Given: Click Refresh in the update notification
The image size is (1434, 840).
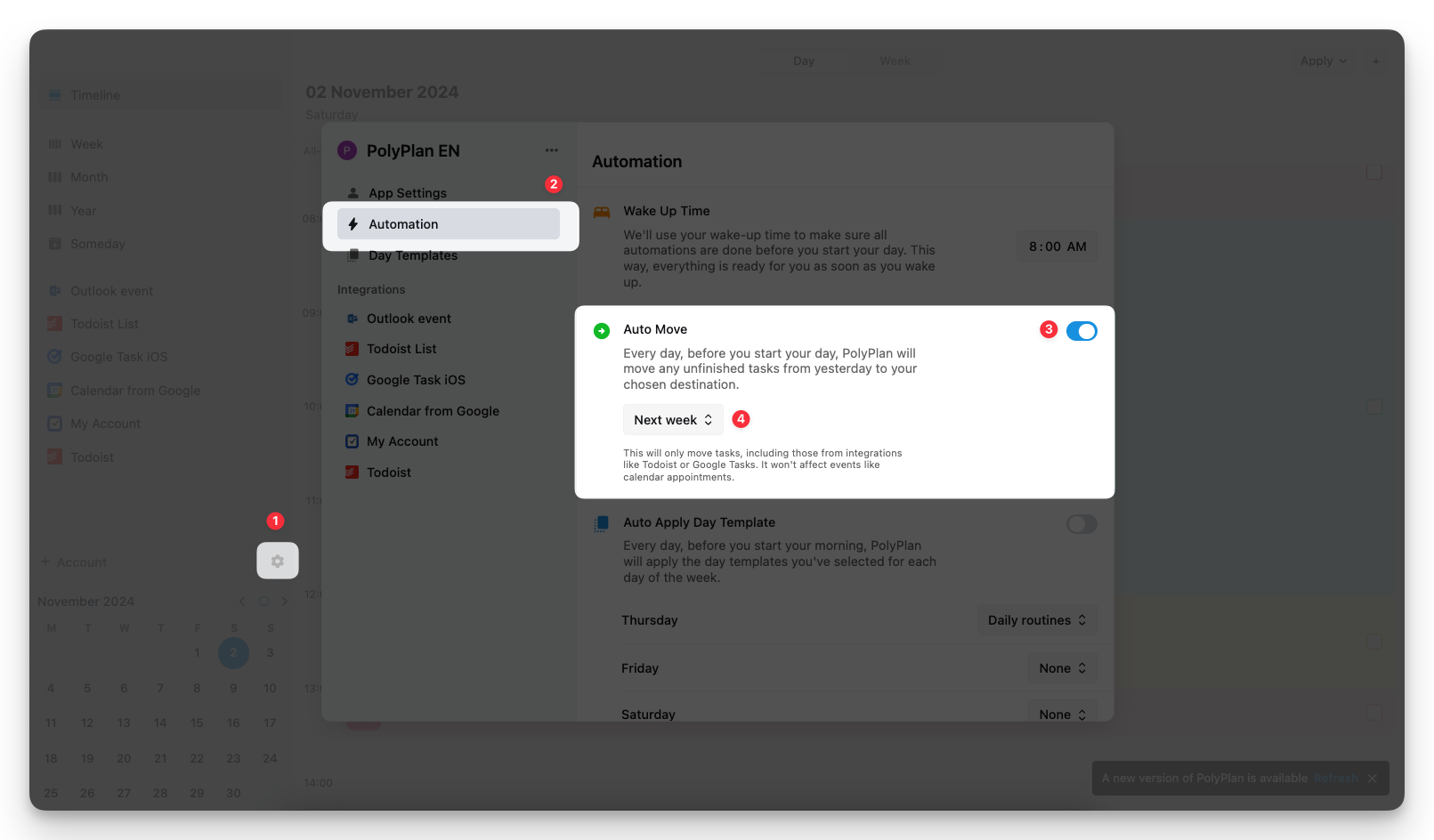Looking at the screenshot, I should 1336,779.
